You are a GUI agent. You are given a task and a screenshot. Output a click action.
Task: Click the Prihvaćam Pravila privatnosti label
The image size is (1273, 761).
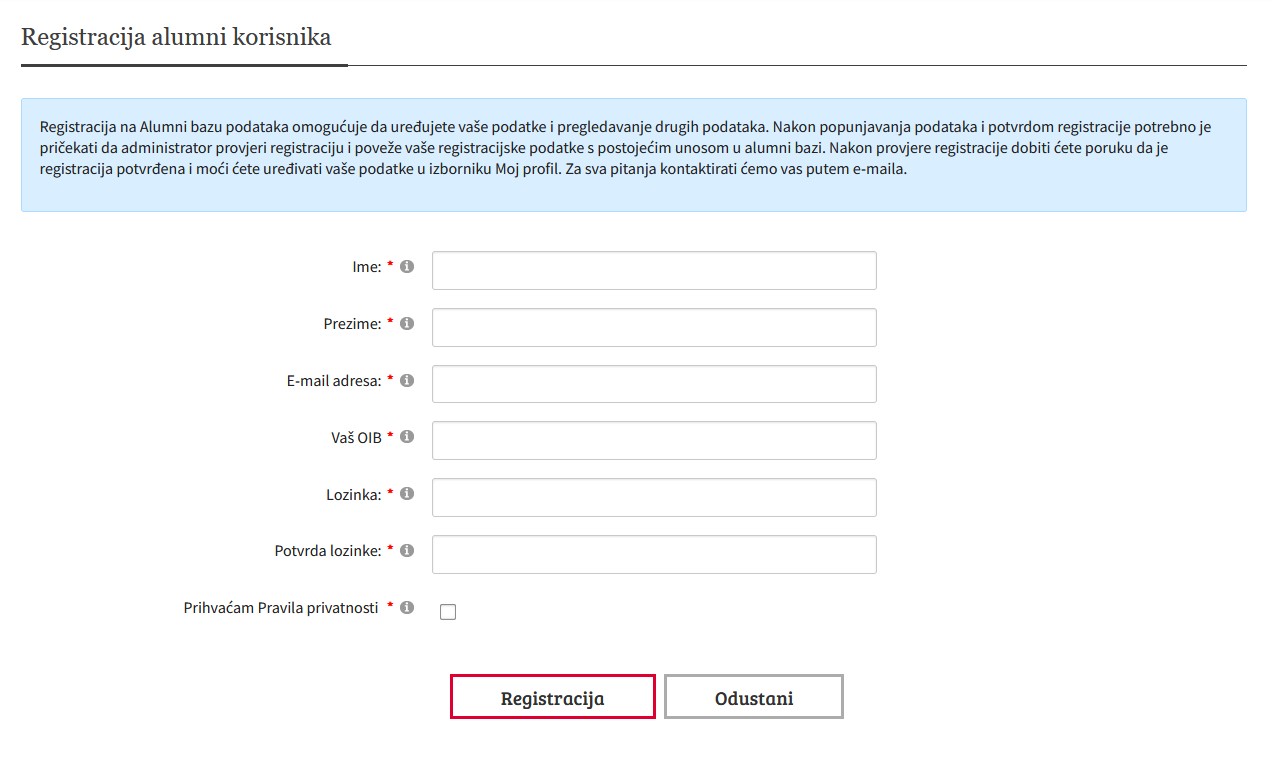[281, 608]
